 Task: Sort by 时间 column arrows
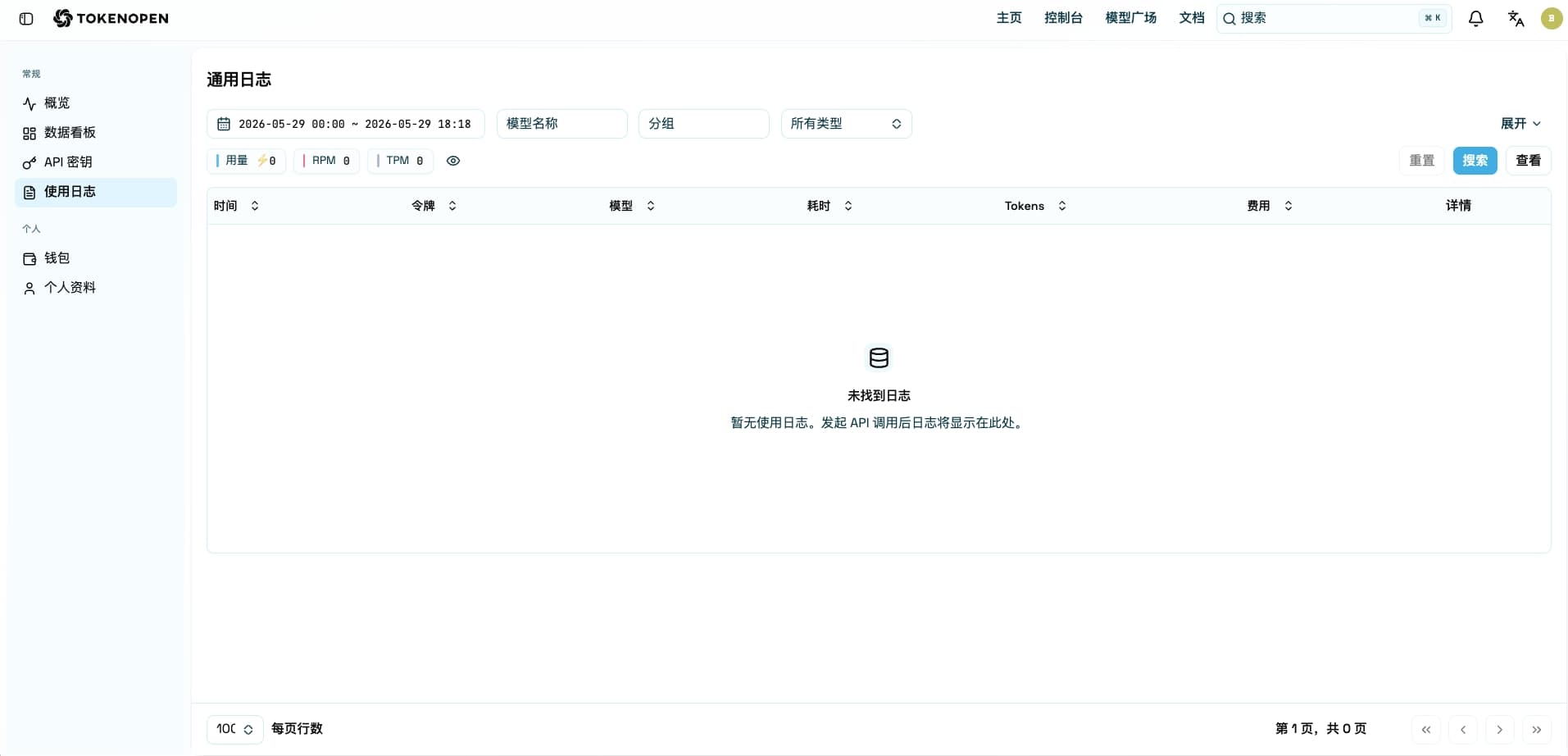pyautogui.click(x=255, y=206)
